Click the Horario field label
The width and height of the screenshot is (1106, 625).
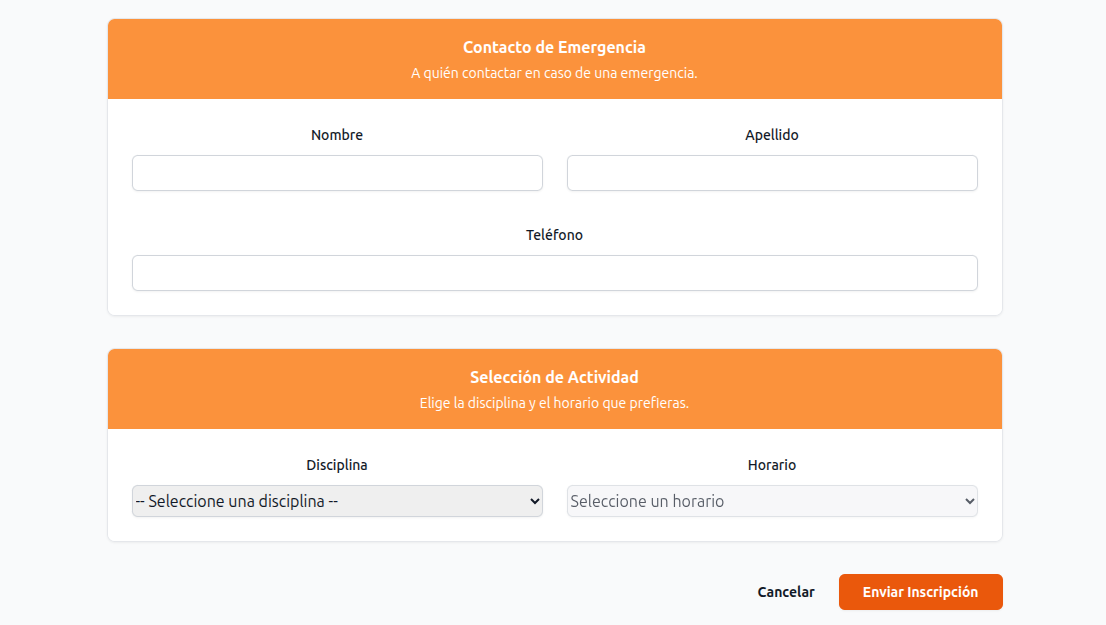(x=772, y=465)
